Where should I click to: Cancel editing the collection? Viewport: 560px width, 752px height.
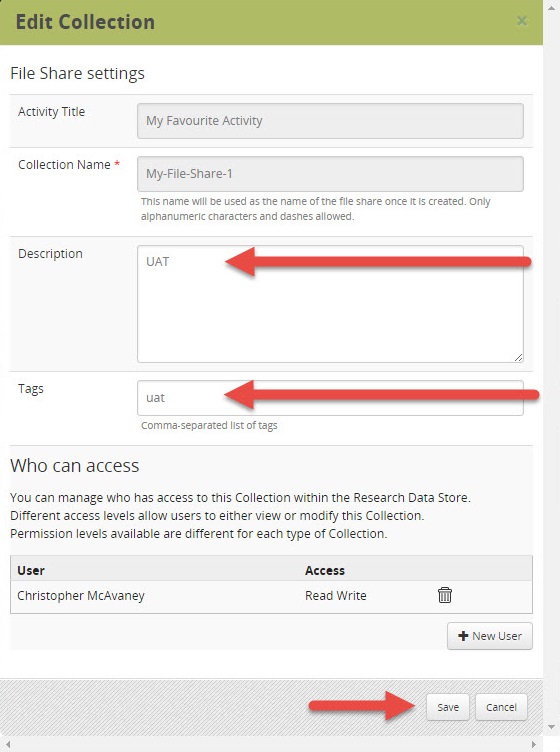click(501, 707)
